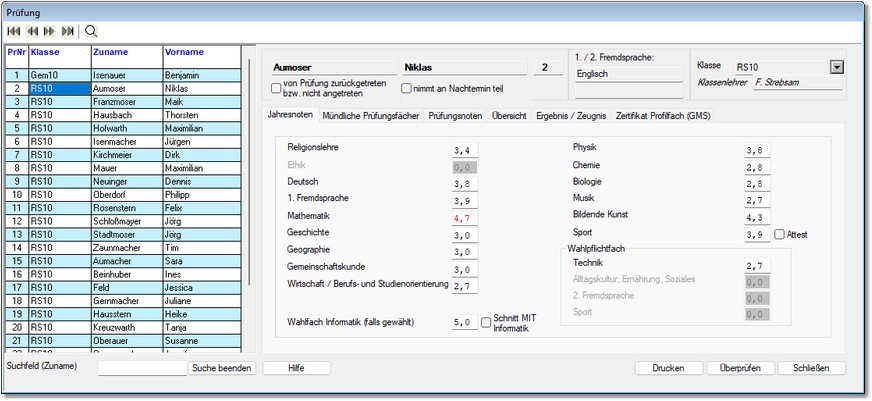
Task: Click the Suchfeld (Zuname) input field
Action: (142, 368)
